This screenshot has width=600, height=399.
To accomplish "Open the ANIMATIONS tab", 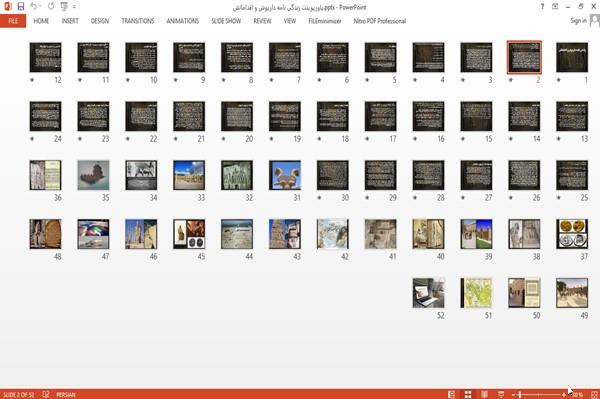I will [x=183, y=21].
